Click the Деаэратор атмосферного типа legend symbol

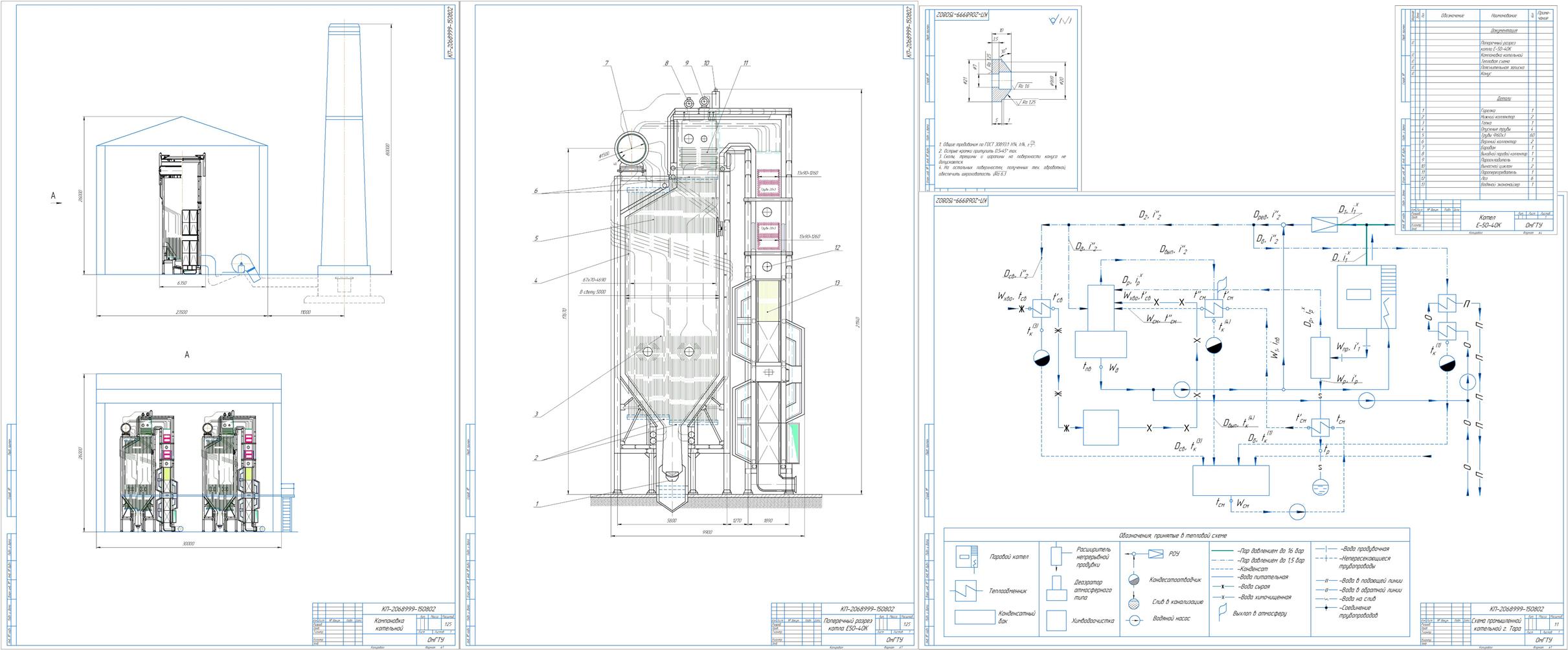click(1057, 589)
